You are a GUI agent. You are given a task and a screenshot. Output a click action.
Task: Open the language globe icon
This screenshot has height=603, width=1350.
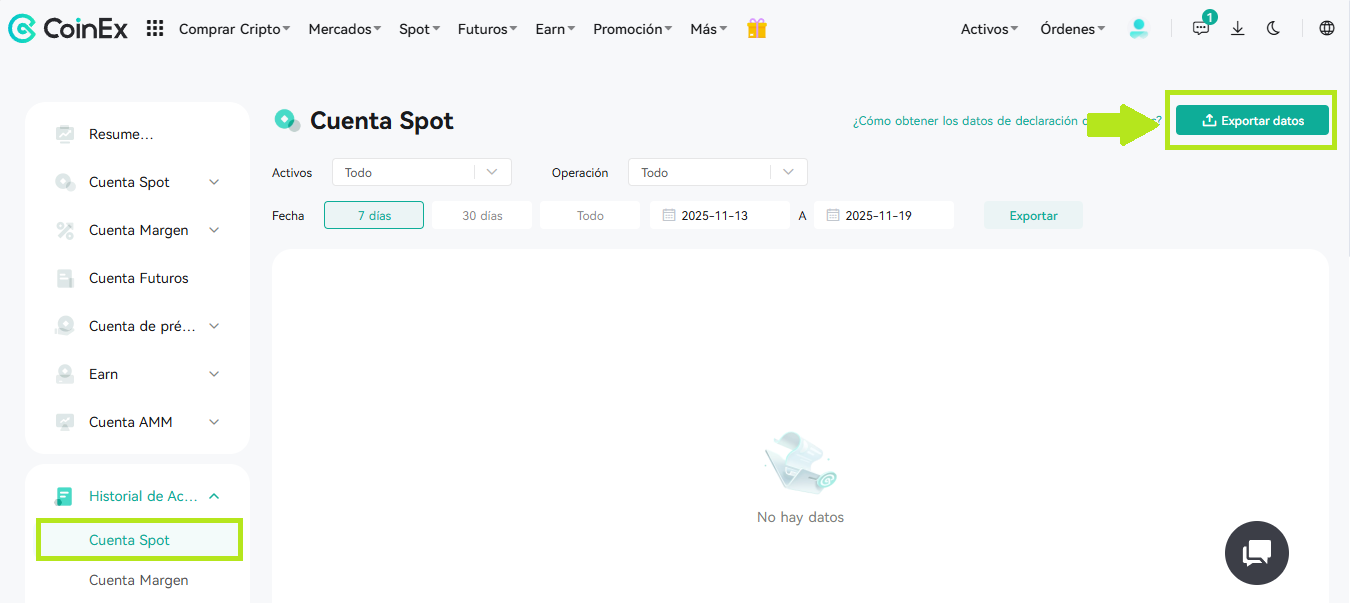pos(1327,29)
